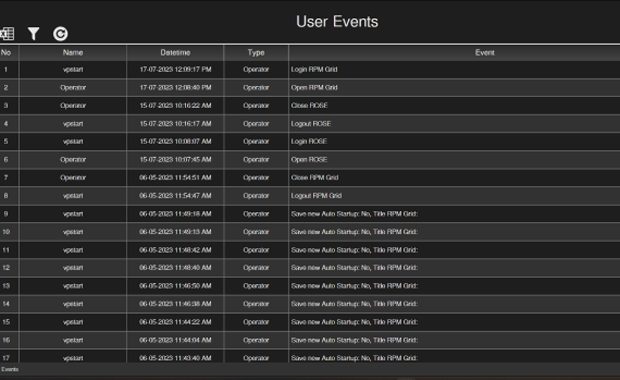Click the Operator name in row 7
Image resolution: width=620 pixels, height=380 pixels.
click(x=73, y=178)
